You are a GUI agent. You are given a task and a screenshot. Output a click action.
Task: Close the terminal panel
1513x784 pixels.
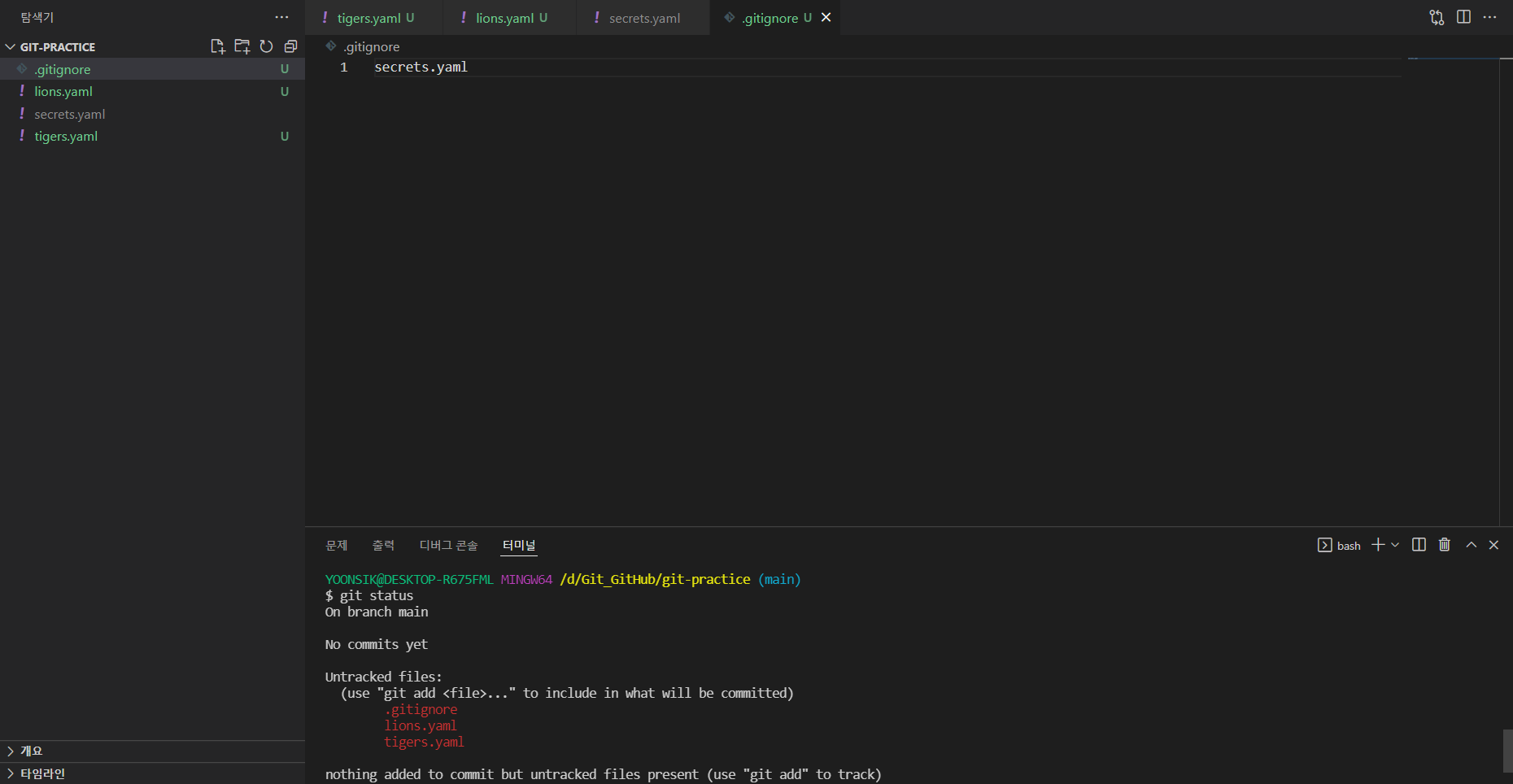(1493, 545)
